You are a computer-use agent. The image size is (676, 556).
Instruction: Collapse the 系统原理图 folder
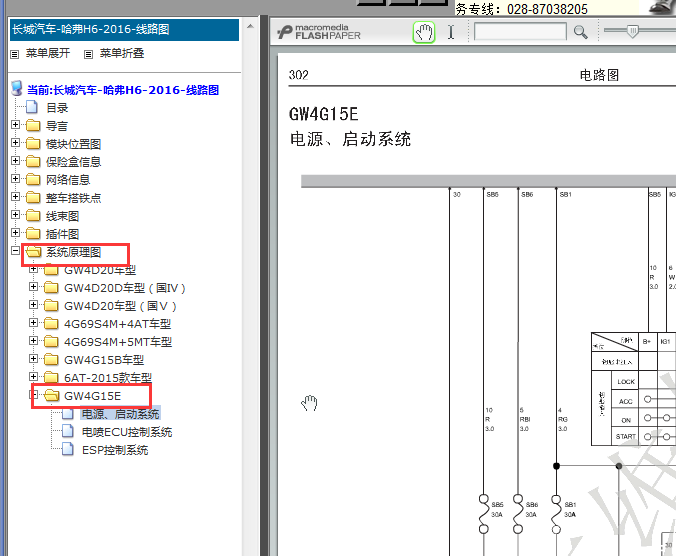(x=16, y=250)
